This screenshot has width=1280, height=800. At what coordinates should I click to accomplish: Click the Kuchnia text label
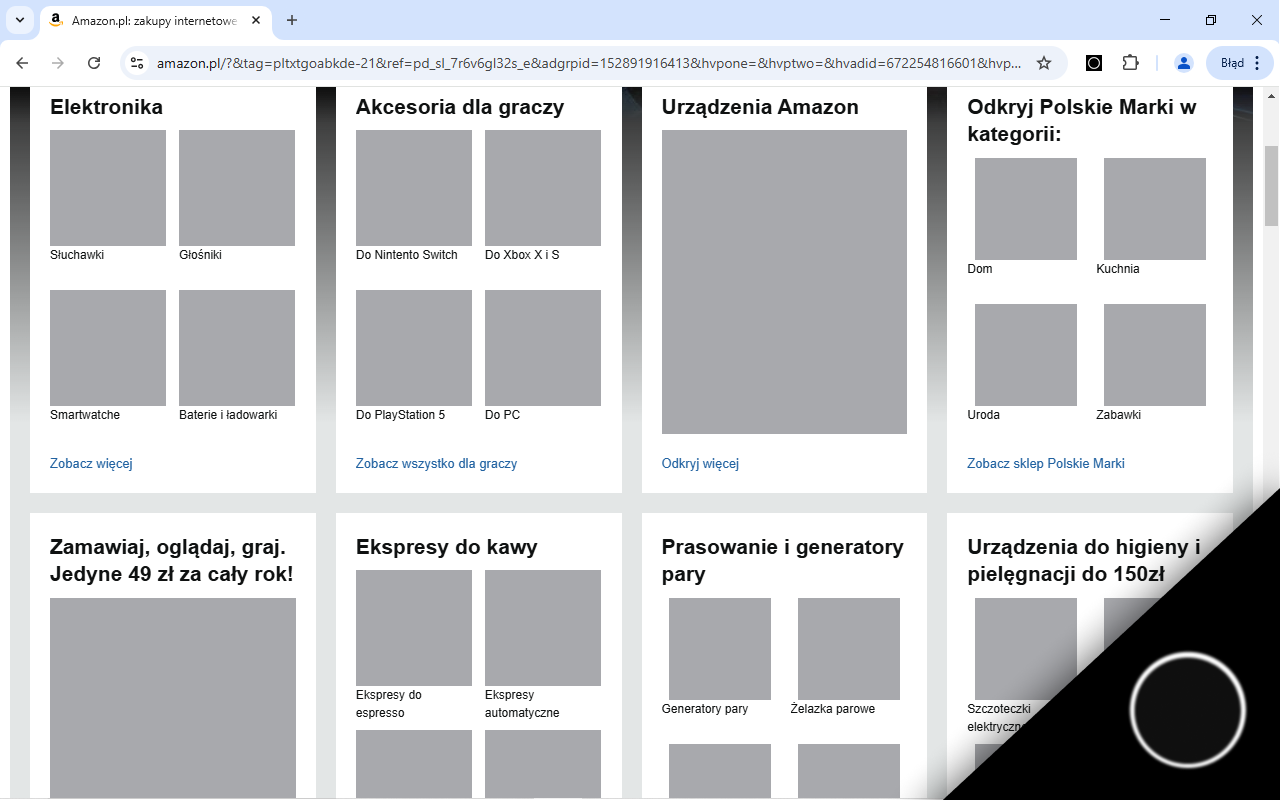point(1118,269)
